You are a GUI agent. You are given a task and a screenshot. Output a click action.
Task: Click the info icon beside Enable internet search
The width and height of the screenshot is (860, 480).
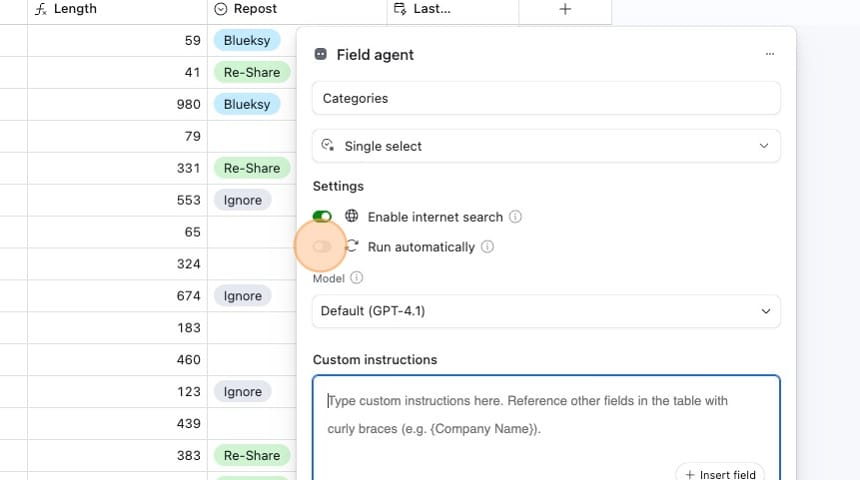pyautogui.click(x=516, y=217)
